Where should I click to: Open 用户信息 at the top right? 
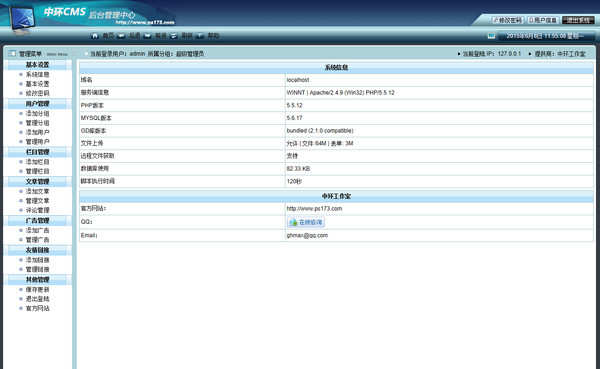coord(543,20)
